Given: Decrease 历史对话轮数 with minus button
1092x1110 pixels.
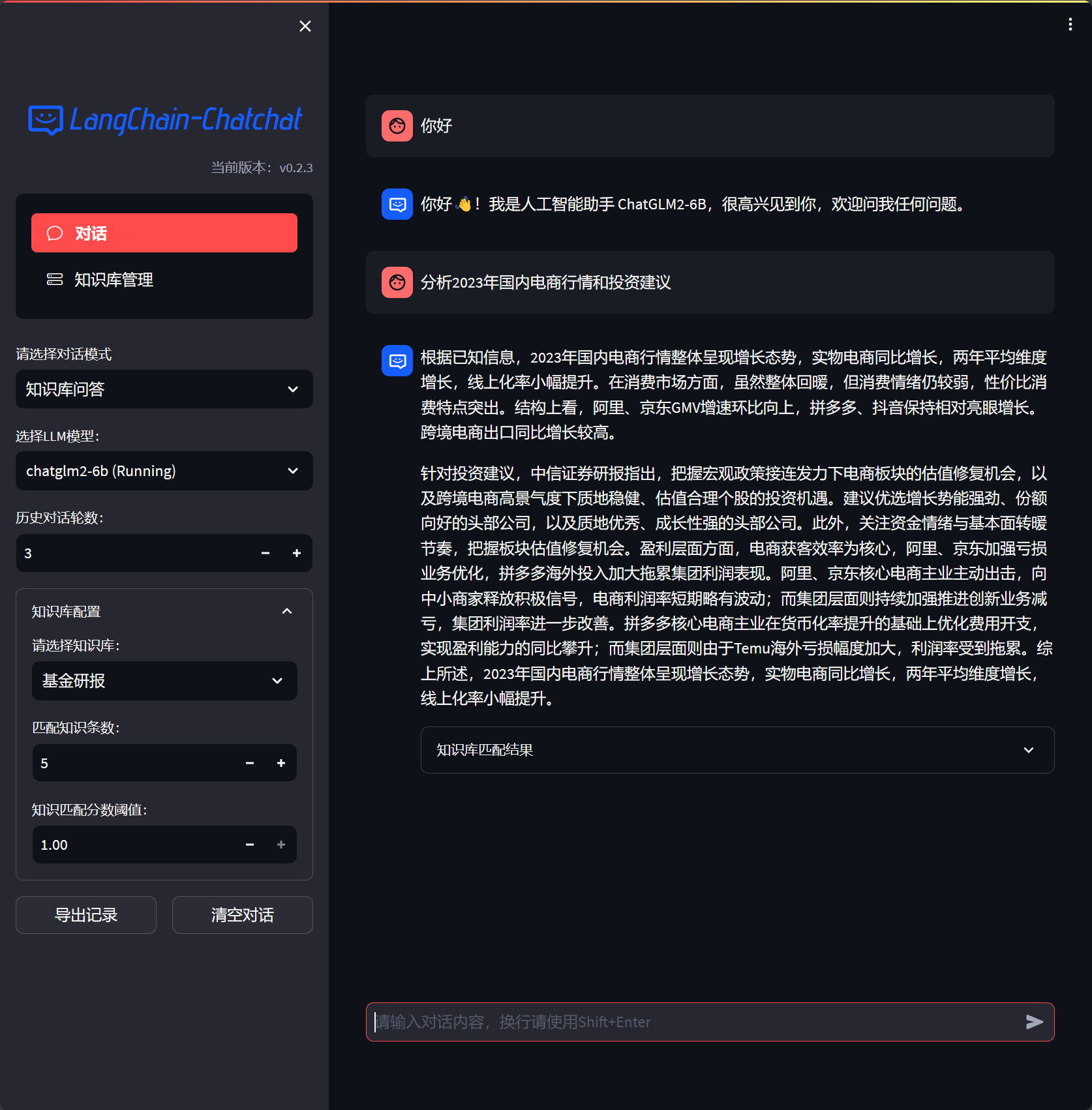Looking at the screenshot, I should pos(265,553).
